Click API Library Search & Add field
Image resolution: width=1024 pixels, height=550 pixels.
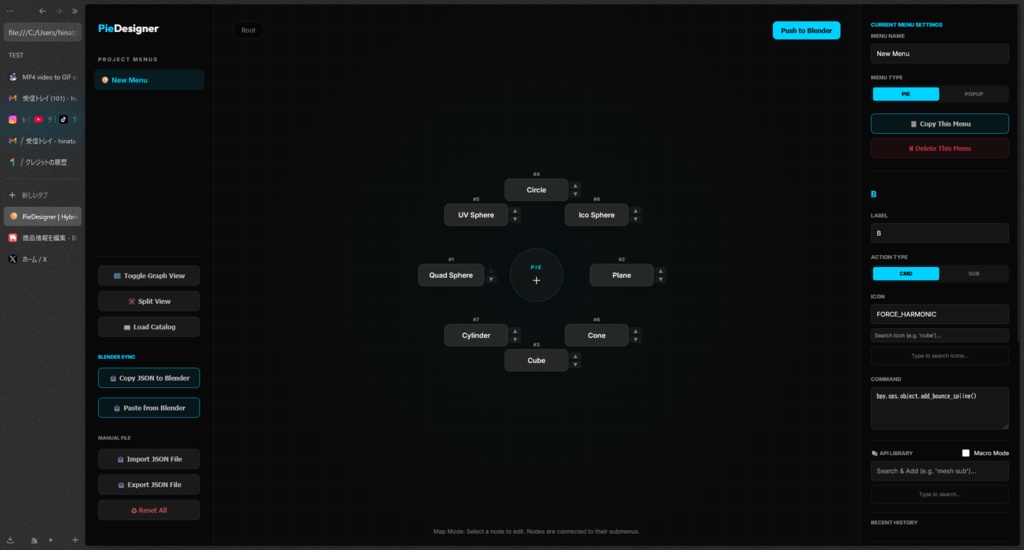coord(940,471)
